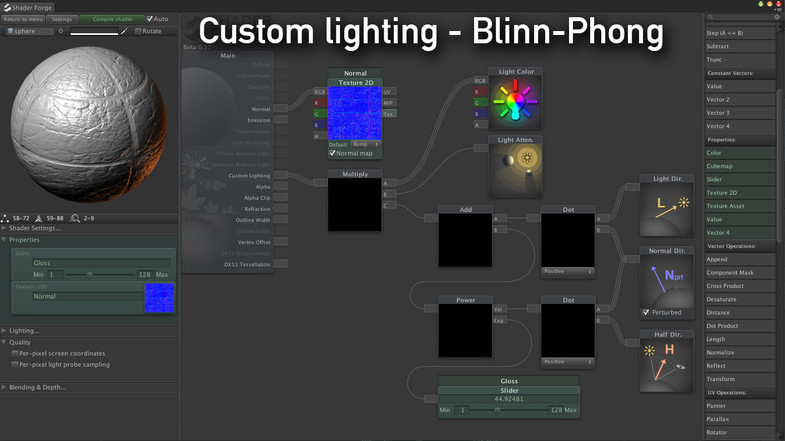Click the texture lookup magnifier icon 2-9
This screenshot has height=441, width=785.
click(x=75, y=218)
